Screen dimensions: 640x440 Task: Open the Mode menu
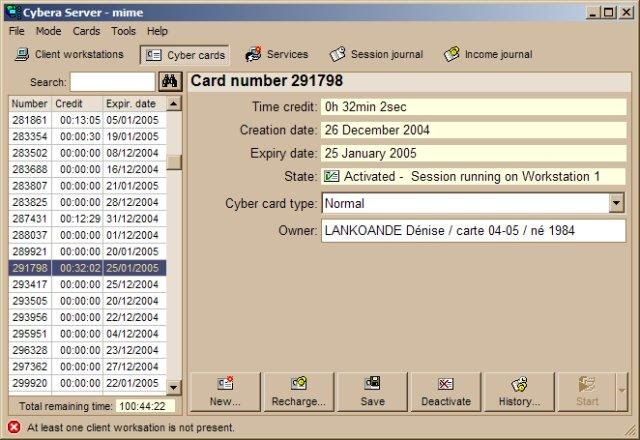[x=48, y=31]
